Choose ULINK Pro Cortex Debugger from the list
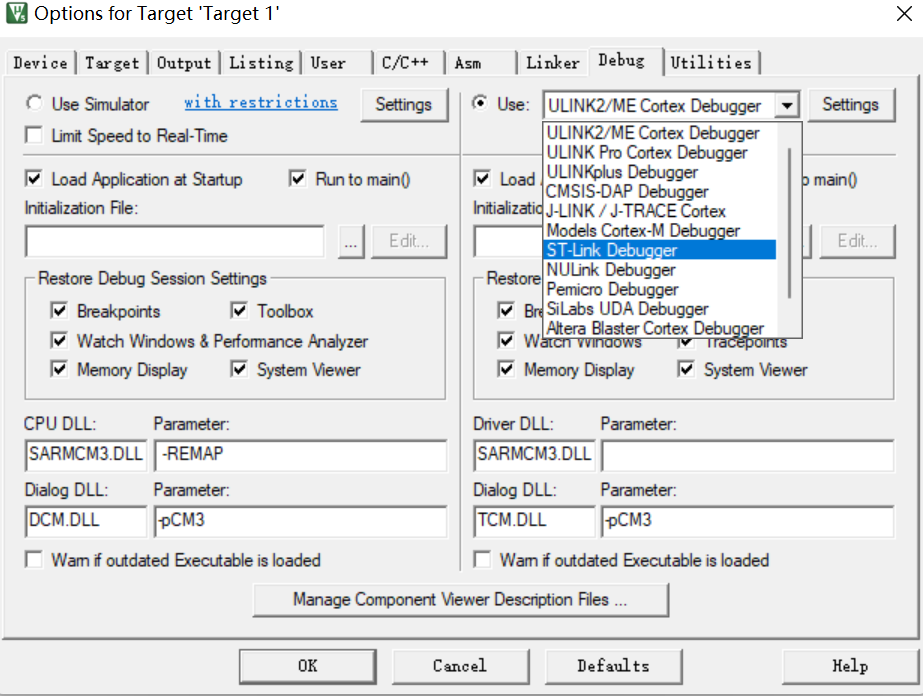923x696 pixels. pos(659,153)
